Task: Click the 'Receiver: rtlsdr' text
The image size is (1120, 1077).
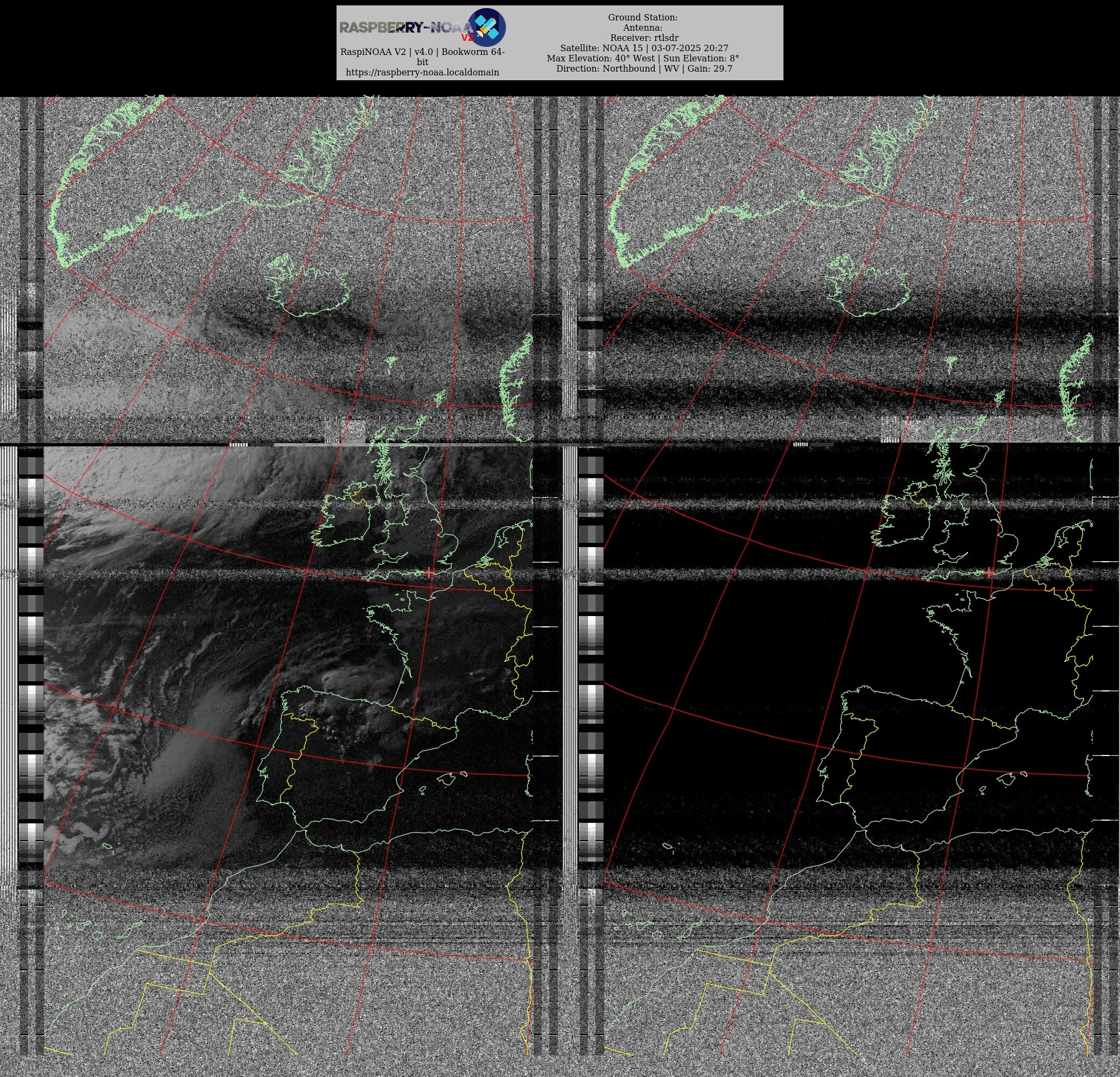Action: (x=644, y=38)
